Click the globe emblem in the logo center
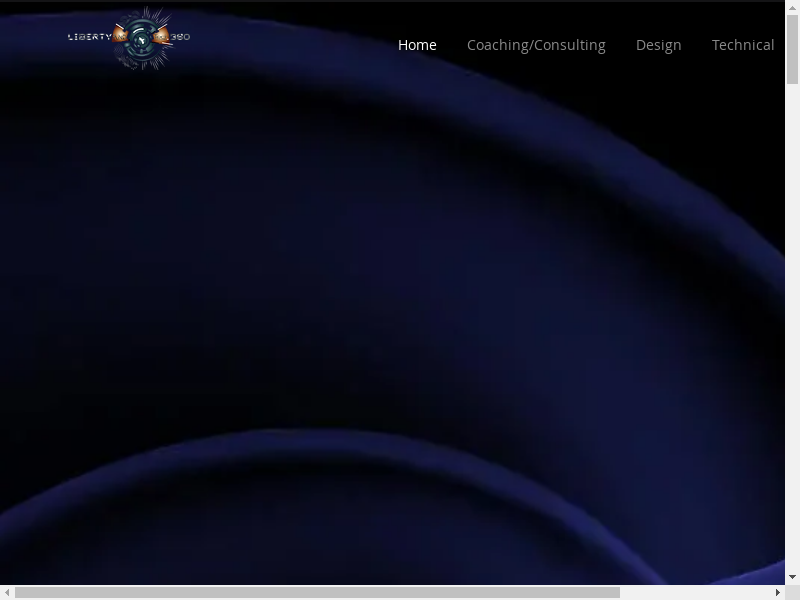 coord(141,38)
